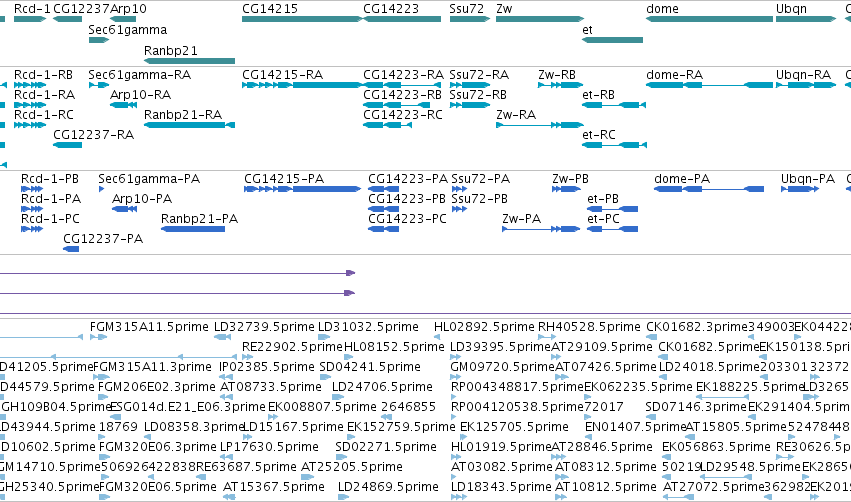Click the Ubqn gene label
Image resolution: width=851 pixels, height=502 pixels.
tap(791, 9)
